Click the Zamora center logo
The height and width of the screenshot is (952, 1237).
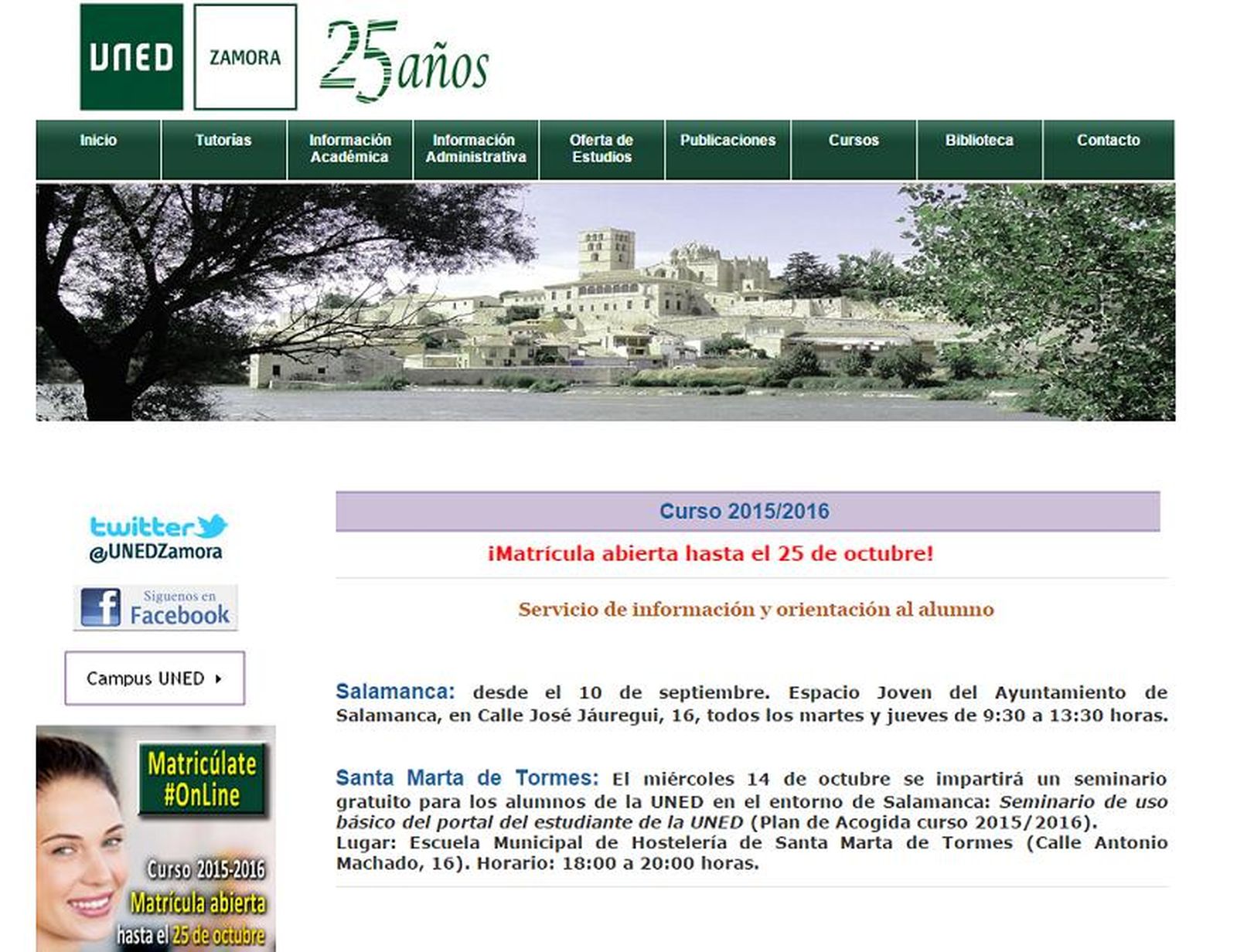pyautogui.click(x=244, y=56)
